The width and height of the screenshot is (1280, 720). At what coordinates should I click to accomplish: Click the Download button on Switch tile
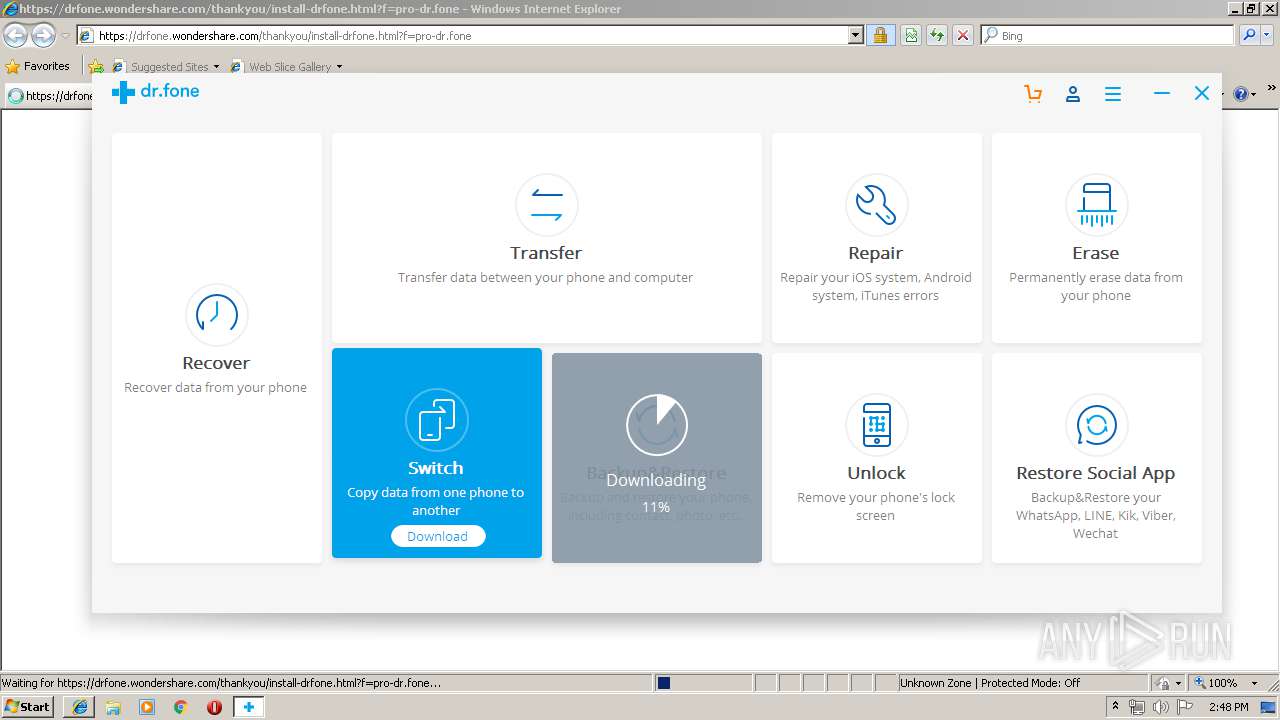pos(437,536)
